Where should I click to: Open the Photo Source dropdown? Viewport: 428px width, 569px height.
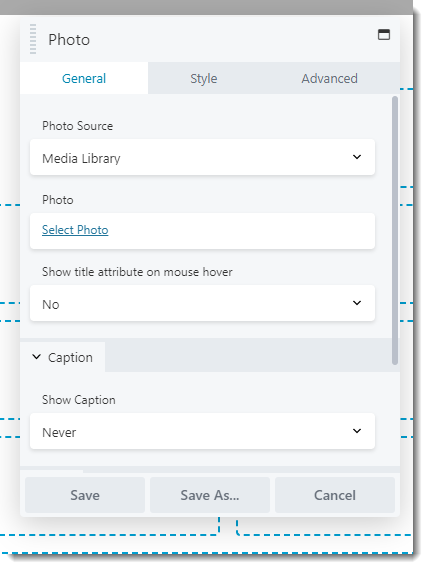(202, 157)
